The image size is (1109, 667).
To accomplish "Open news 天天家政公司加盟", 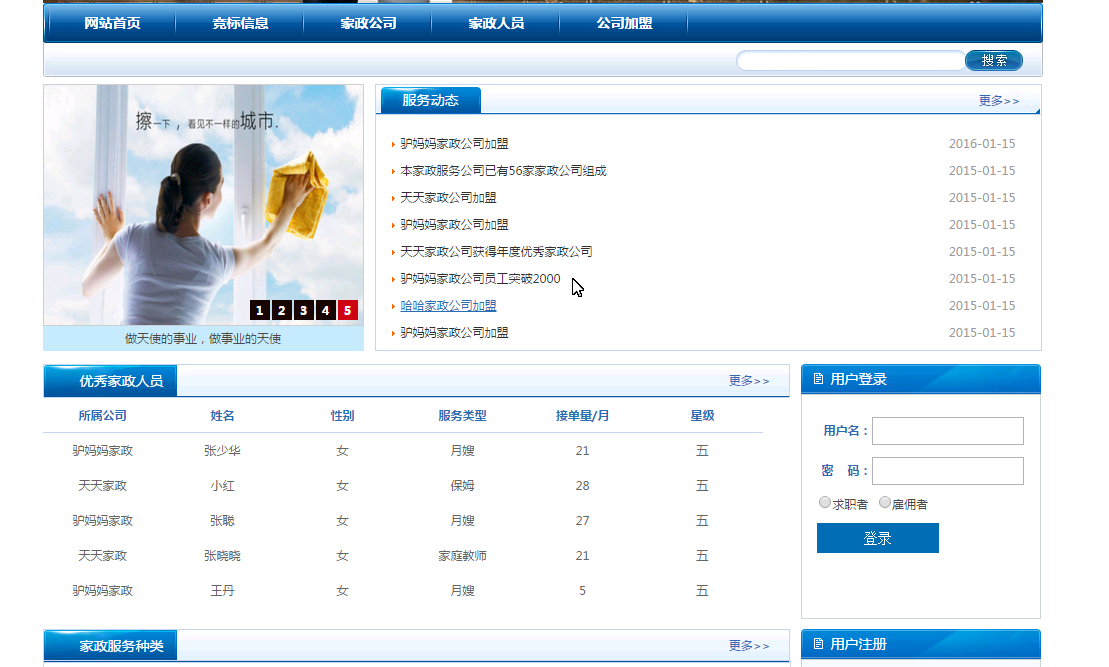I will click(448, 198).
